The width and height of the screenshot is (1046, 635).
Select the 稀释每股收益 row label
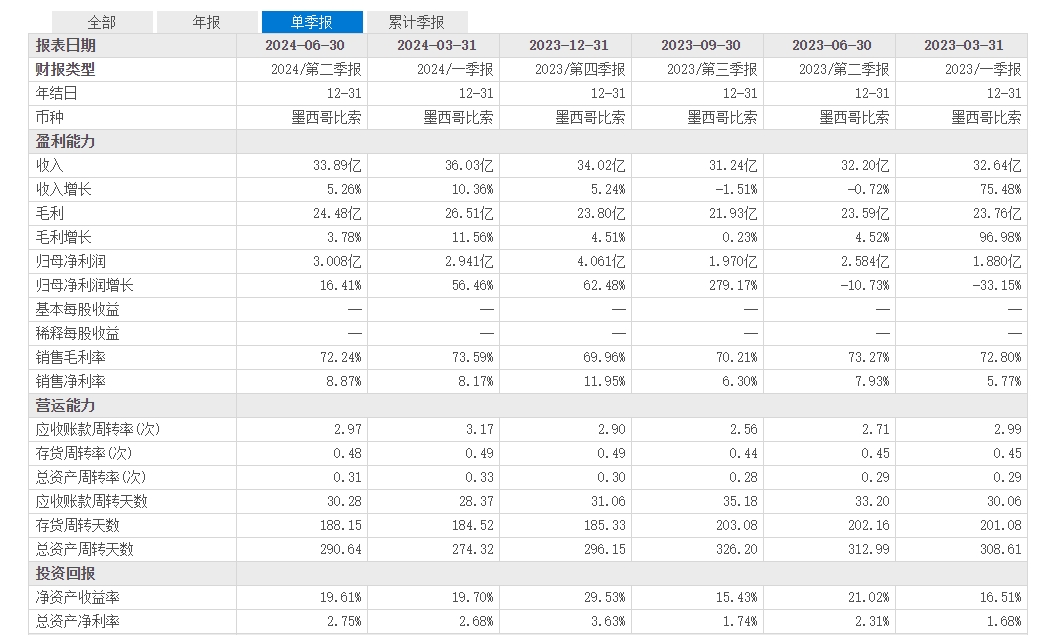tap(77, 334)
